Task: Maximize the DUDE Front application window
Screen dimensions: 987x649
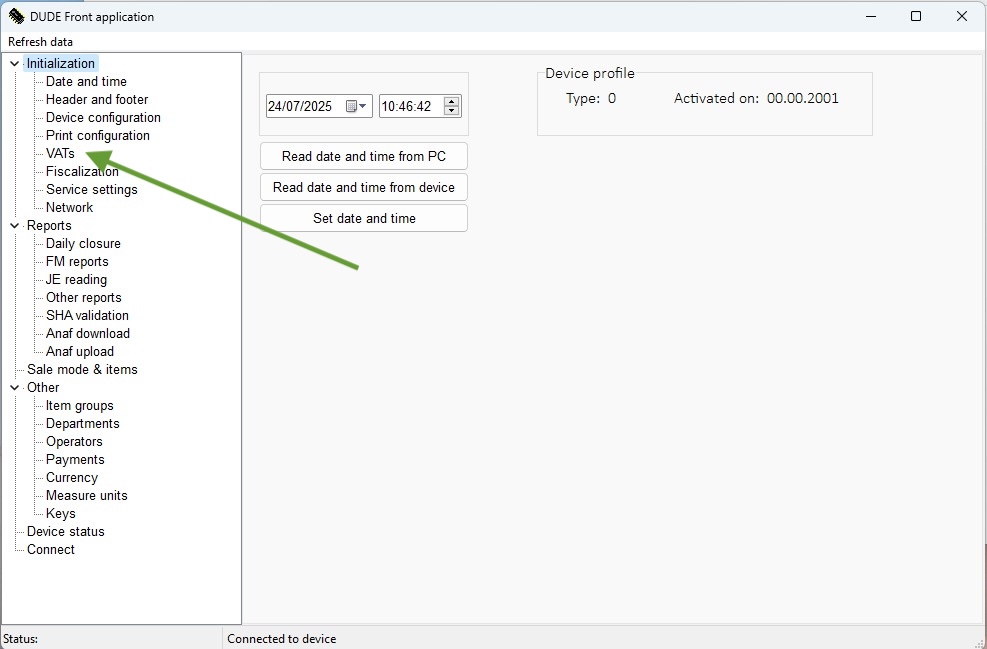Action: tap(916, 16)
